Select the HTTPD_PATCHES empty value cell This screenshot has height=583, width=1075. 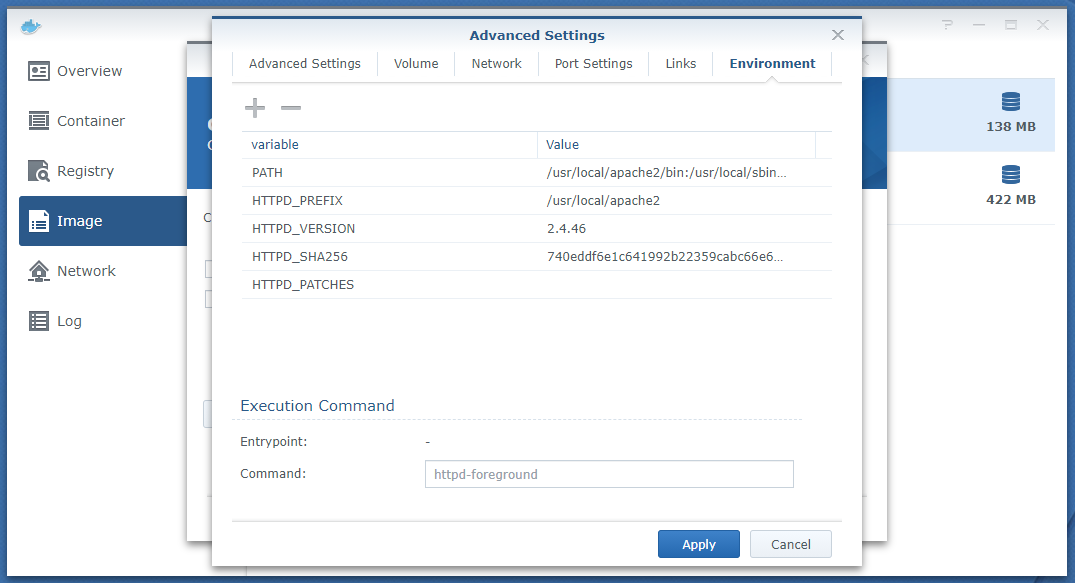click(680, 285)
